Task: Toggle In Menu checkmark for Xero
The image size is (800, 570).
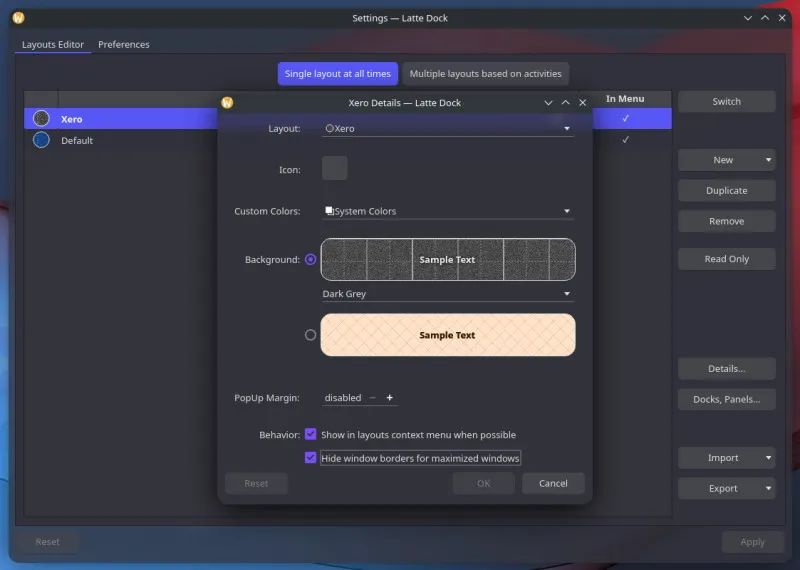Action: tap(625, 118)
